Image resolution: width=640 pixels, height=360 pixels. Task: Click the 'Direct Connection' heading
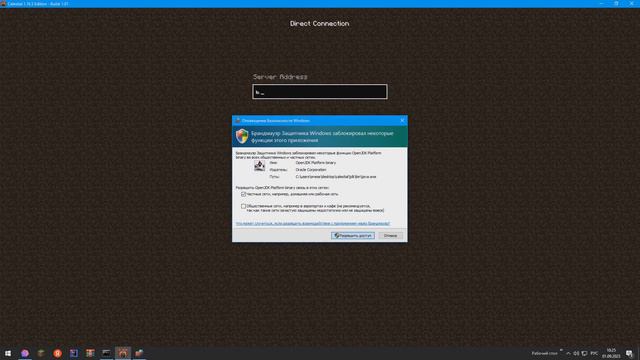click(320, 24)
